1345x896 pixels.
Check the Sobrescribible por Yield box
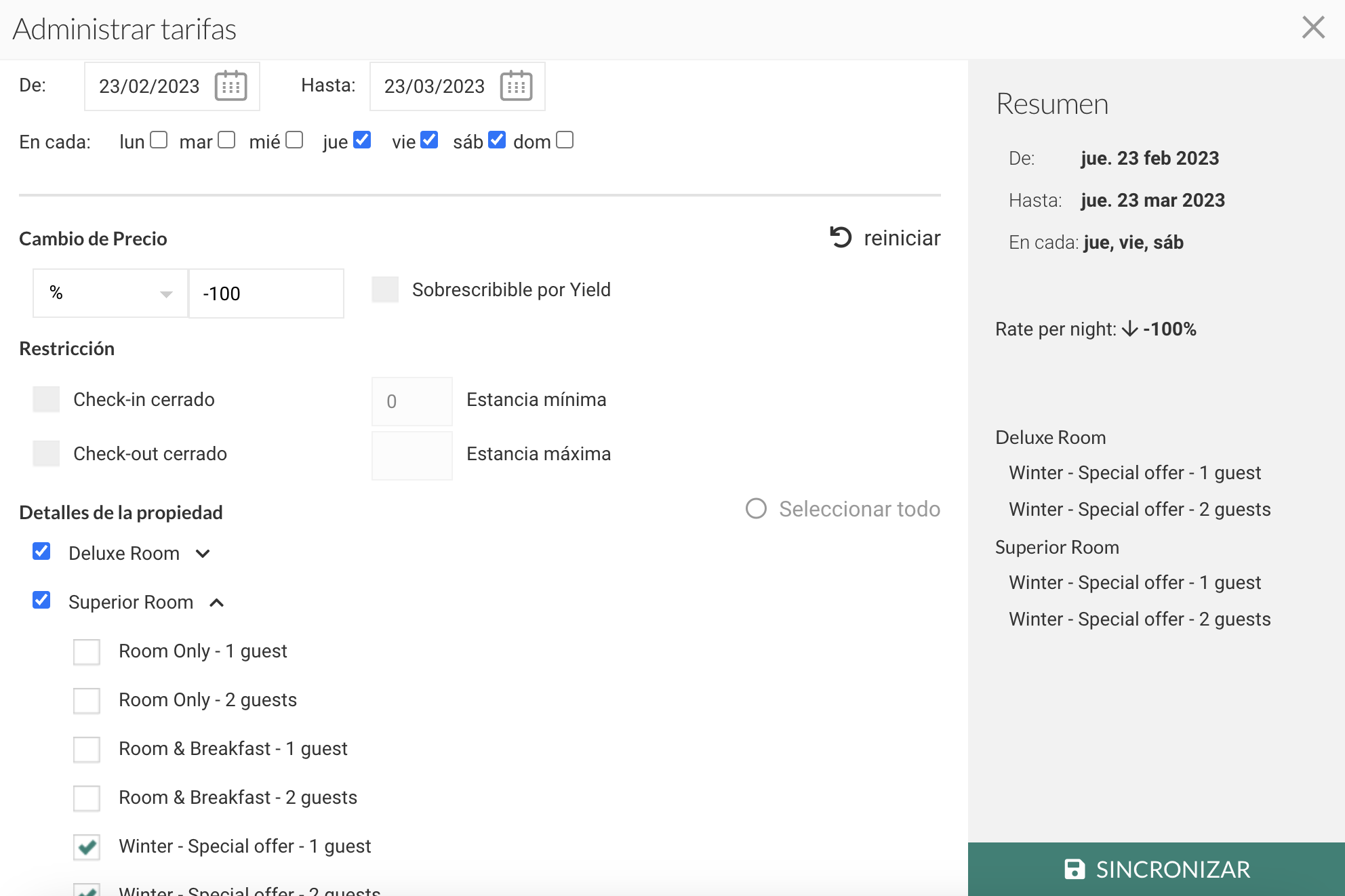[385, 290]
